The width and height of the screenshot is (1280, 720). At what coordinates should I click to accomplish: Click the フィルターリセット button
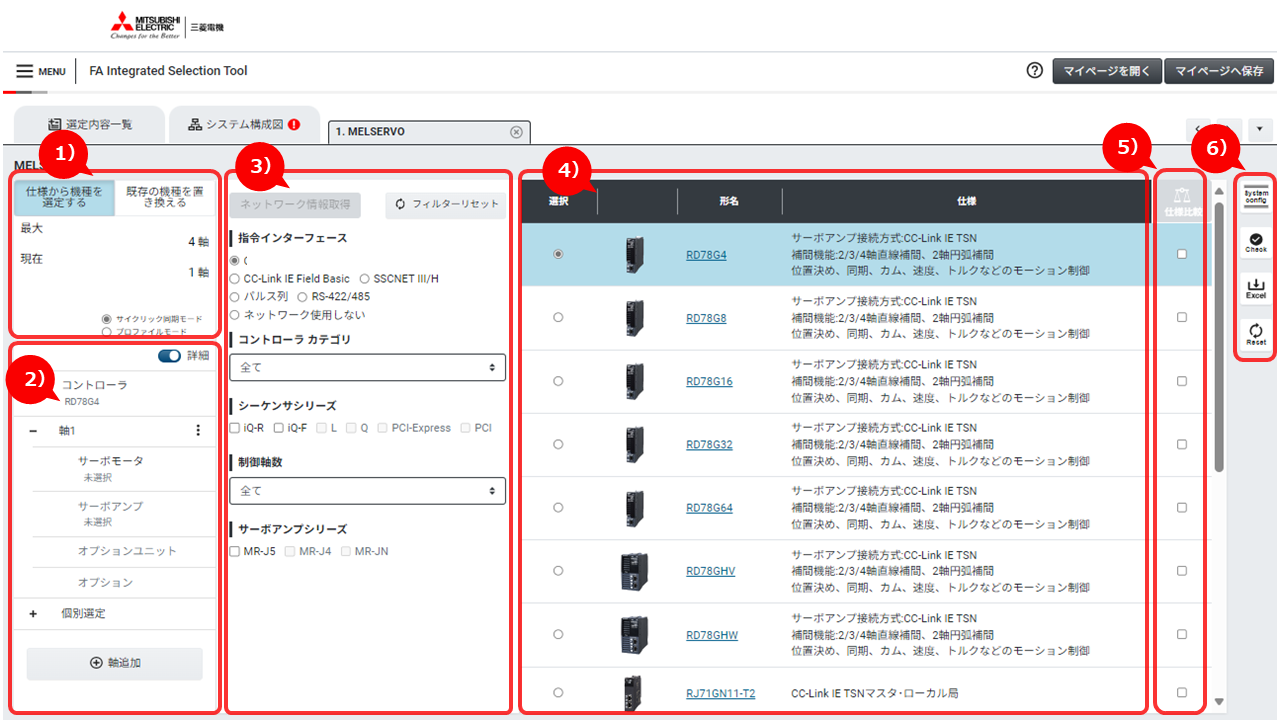446,205
